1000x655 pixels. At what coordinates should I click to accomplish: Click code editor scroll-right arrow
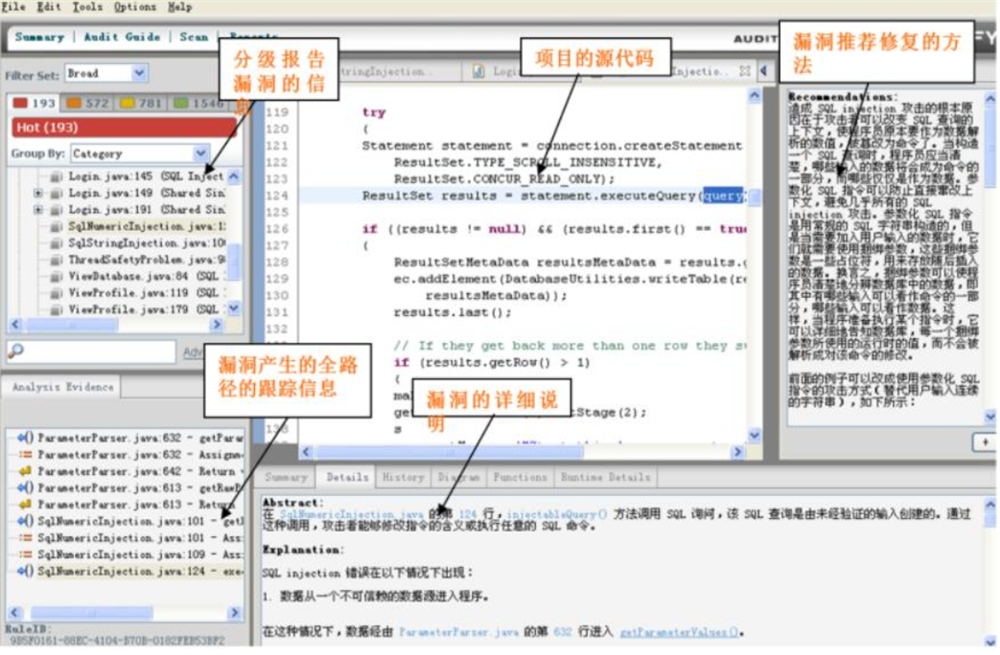(x=738, y=452)
